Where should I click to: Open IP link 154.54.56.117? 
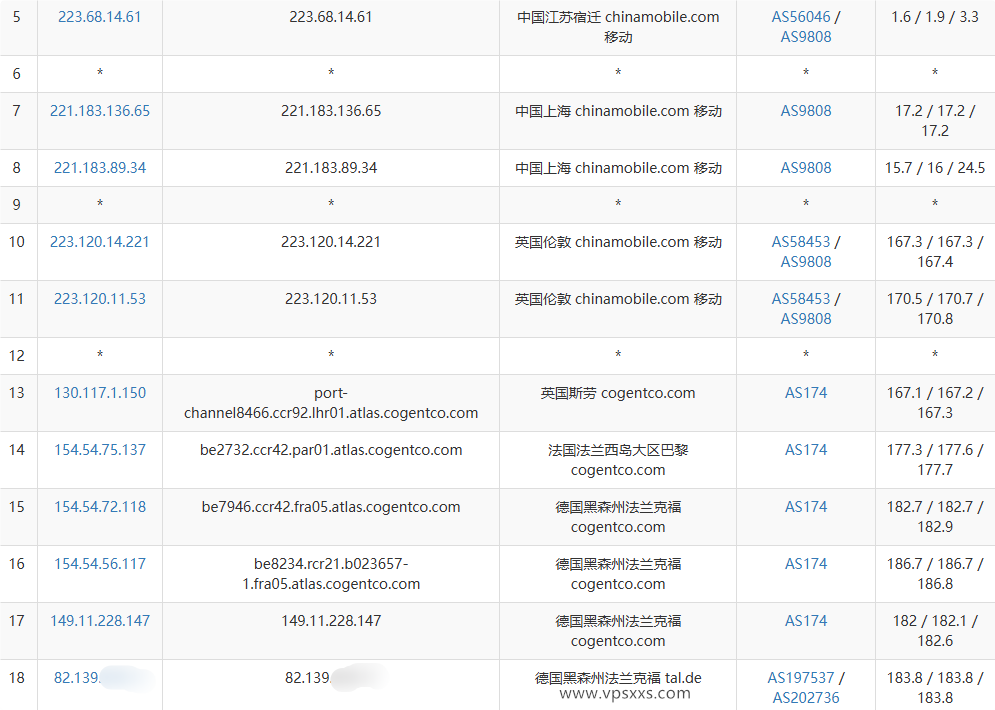pyautogui.click(x=99, y=564)
